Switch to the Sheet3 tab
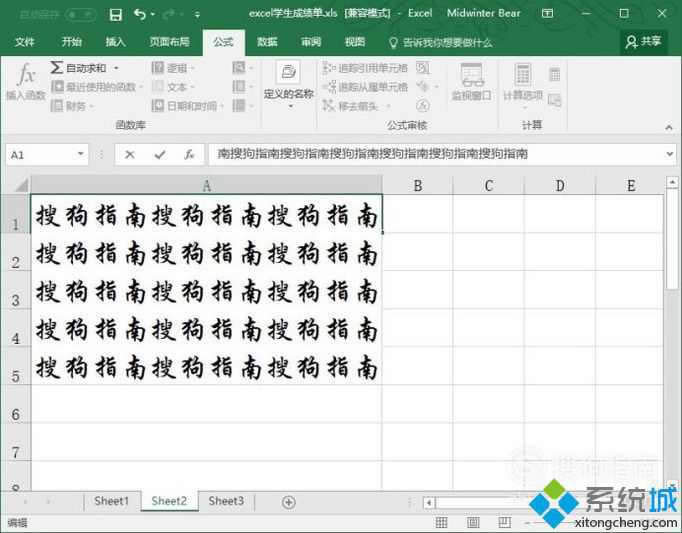The width and height of the screenshot is (682, 533). (226, 501)
